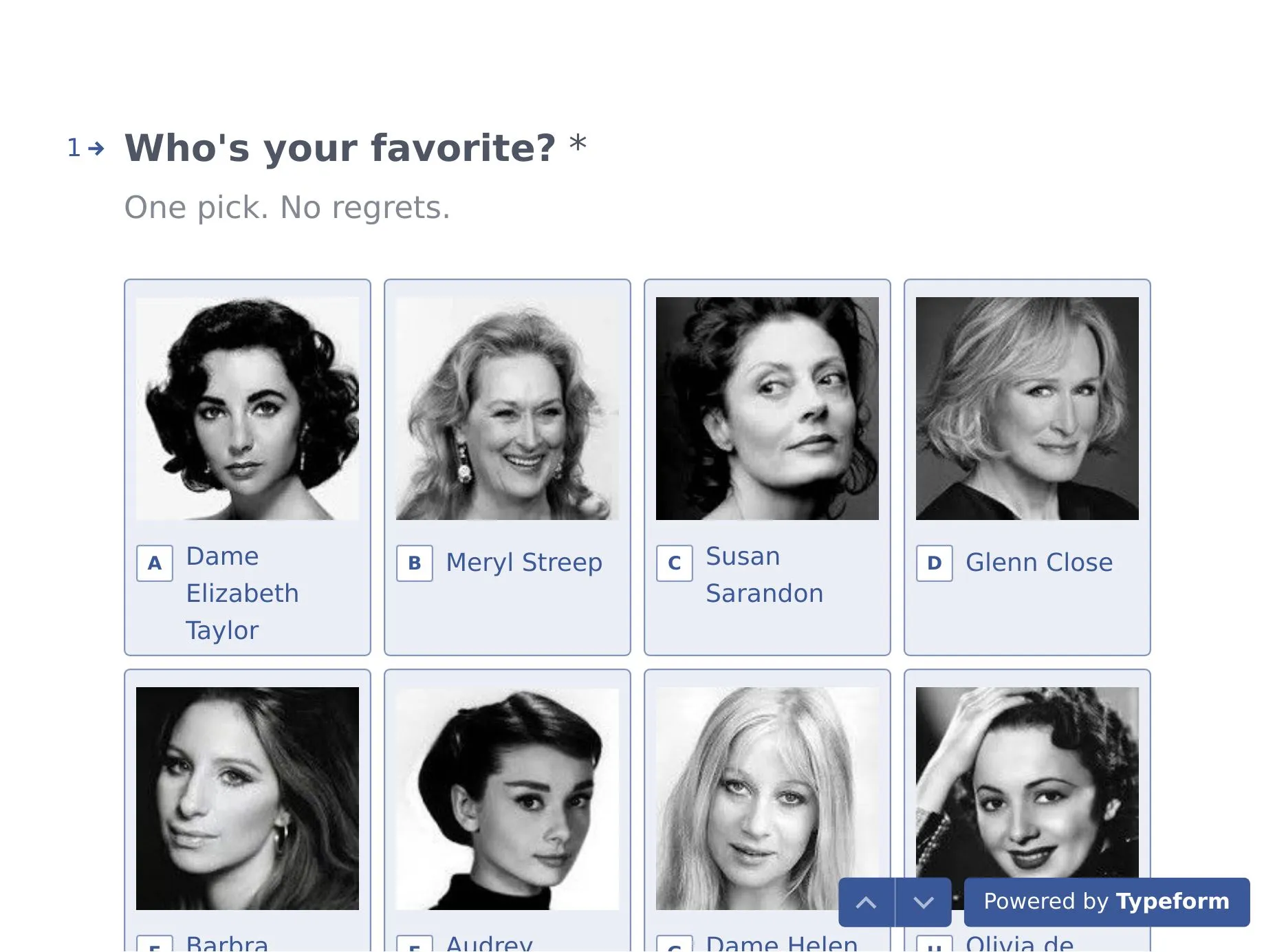The height and width of the screenshot is (952, 1275).
Task: Click the Dame Elizabeth Taylor name text
Action: [242, 593]
